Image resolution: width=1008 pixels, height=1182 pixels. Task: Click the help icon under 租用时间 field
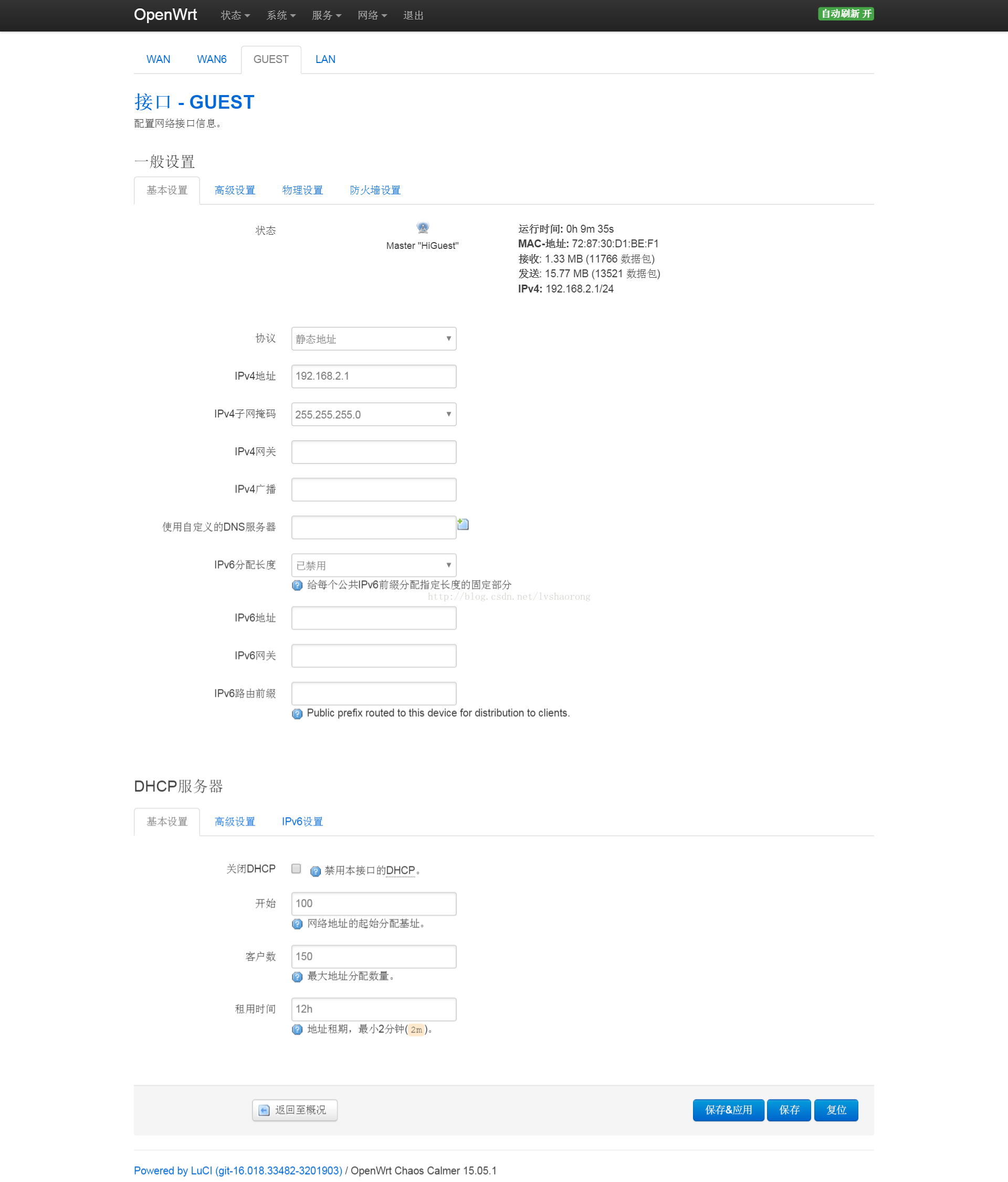(x=297, y=1030)
